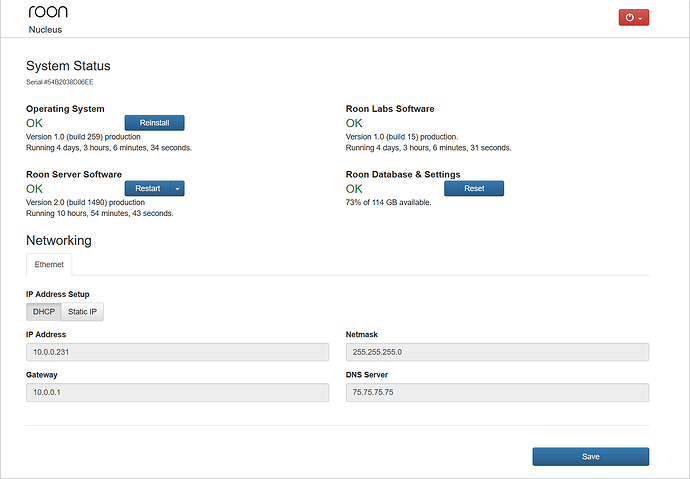Click the Netmask label
This screenshot has height=479, width=690.
tap(362, 335)
